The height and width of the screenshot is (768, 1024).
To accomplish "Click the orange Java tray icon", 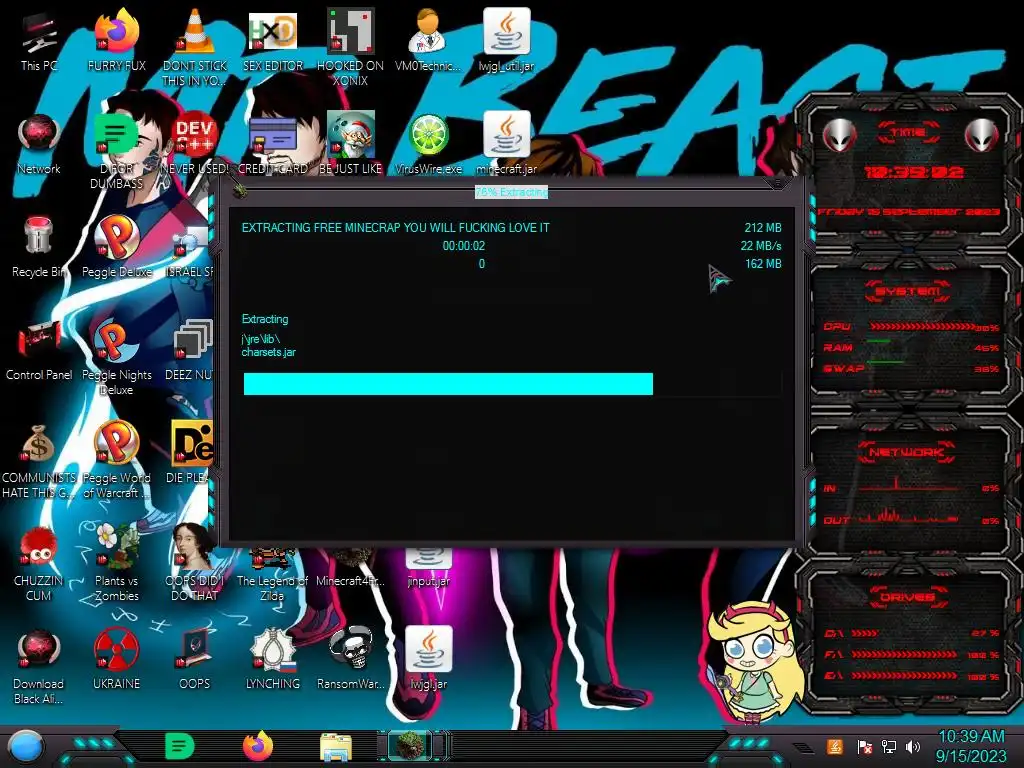I will [x=835, y=746].
